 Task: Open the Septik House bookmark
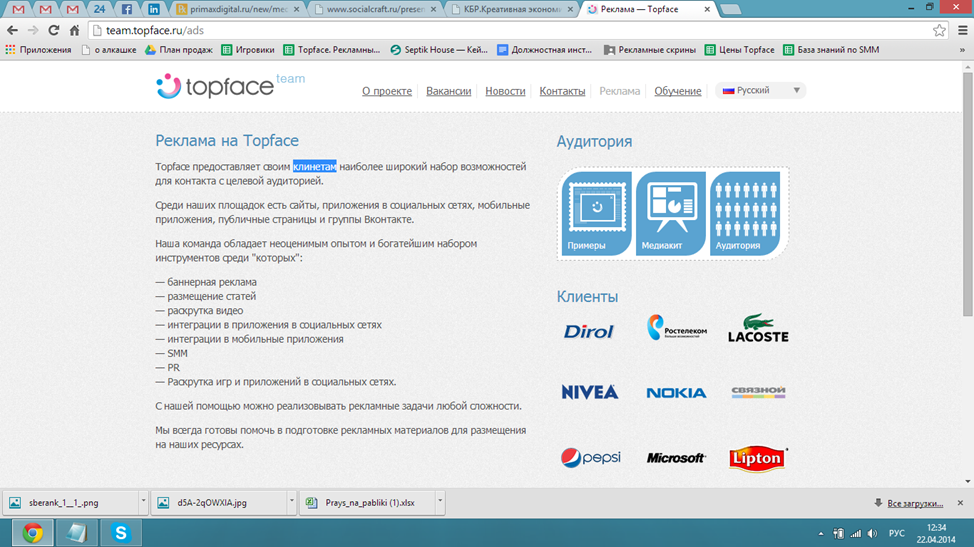[439, 50]
